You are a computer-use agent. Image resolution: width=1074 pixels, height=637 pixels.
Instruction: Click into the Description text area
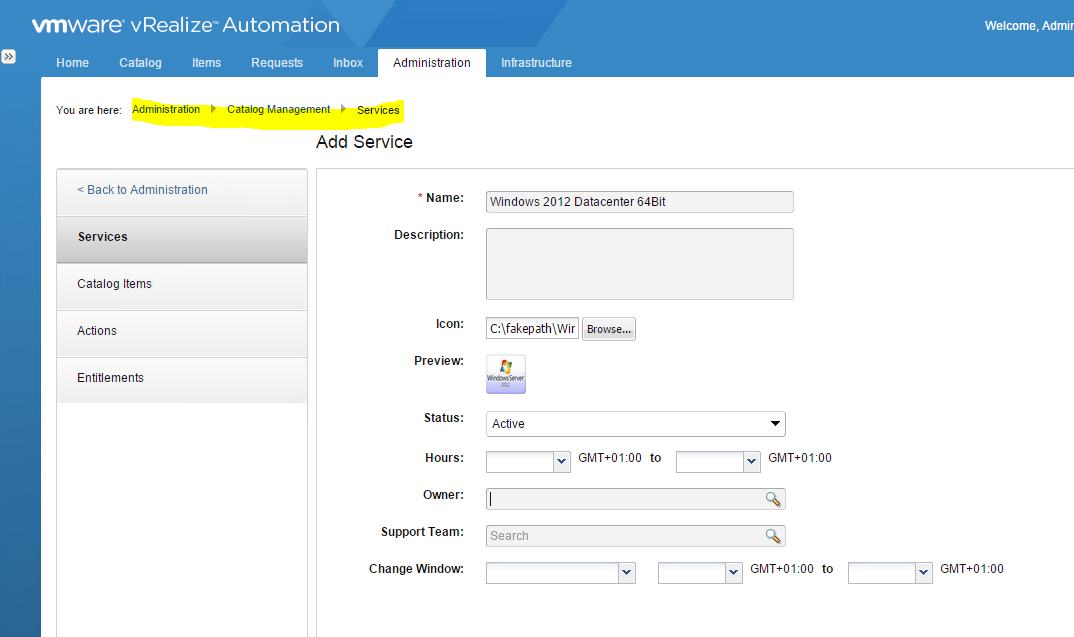click(x=640, y=264)
